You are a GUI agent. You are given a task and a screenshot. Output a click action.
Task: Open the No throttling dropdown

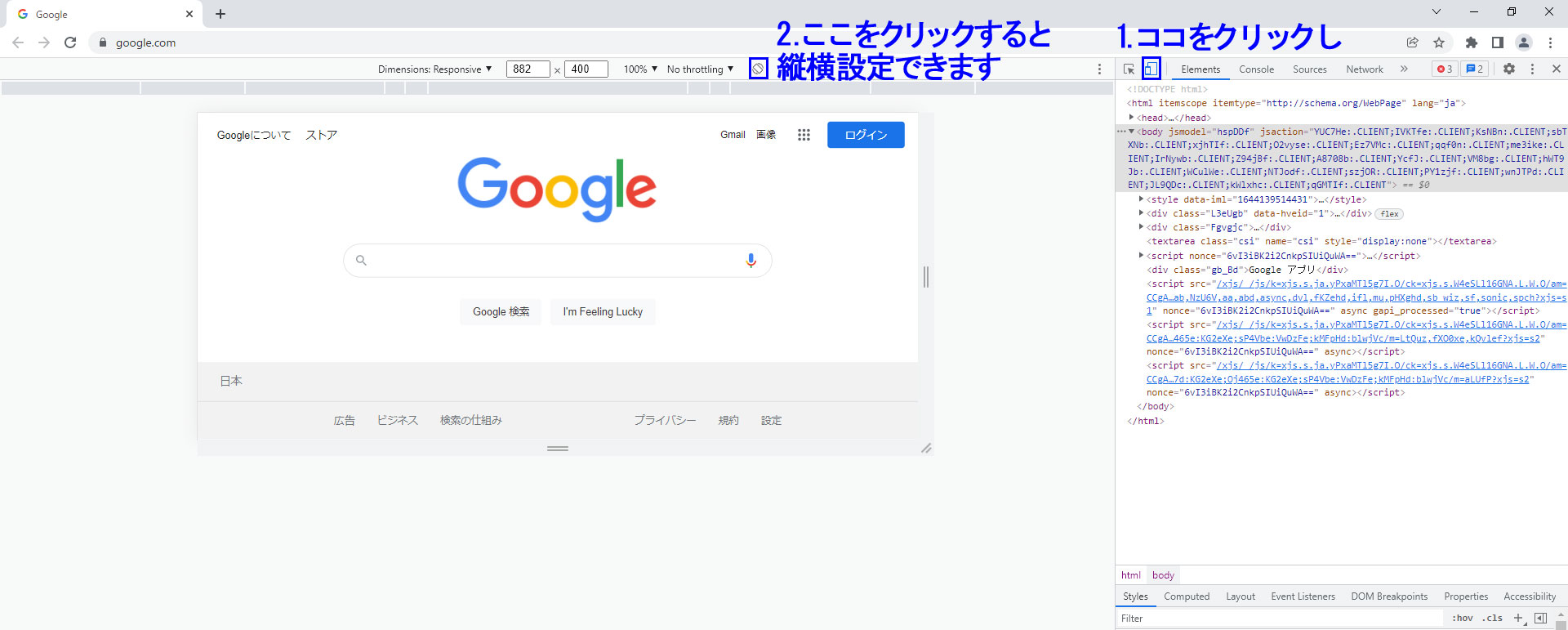[x=700, y=69]
